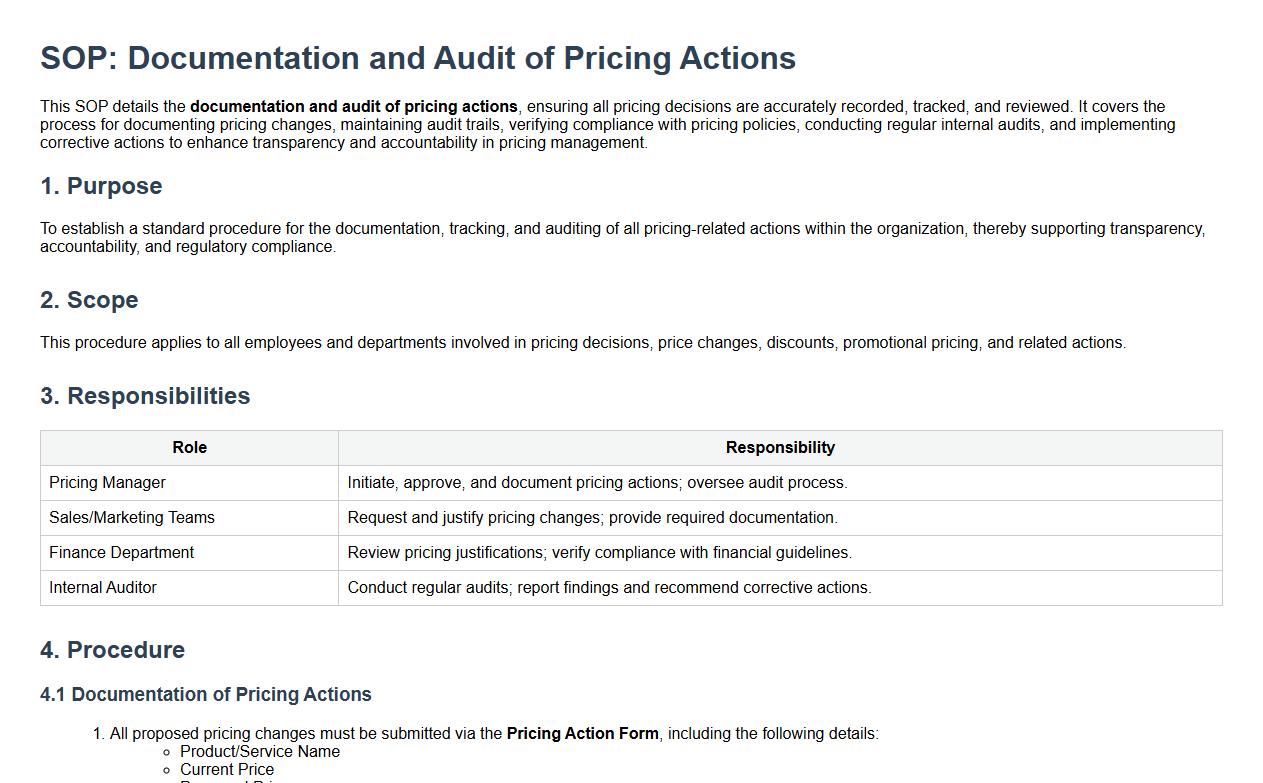Viewport: 1263px width, 783px height.
Task: Click the Purpose section paragraph text
Action: click(x=620, y=237)
